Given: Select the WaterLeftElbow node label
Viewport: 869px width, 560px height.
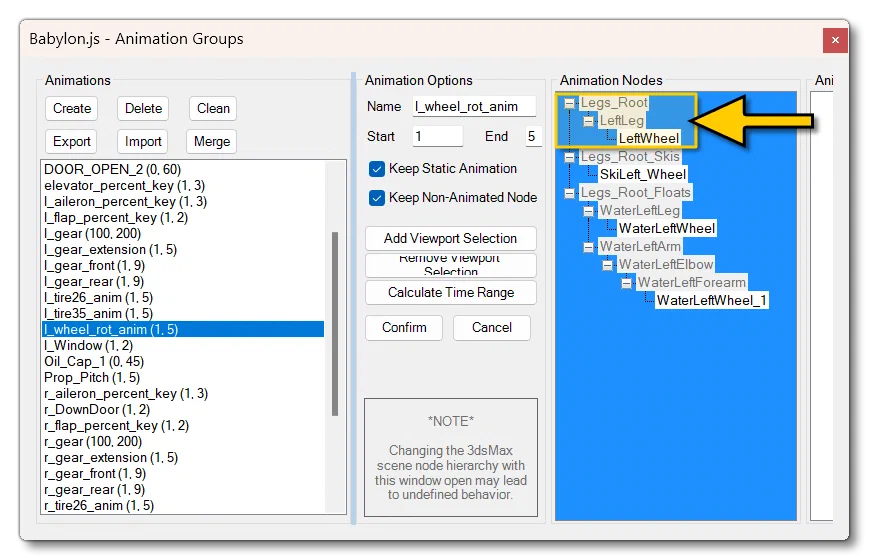Looking at the screenshot, I should 666,264.
